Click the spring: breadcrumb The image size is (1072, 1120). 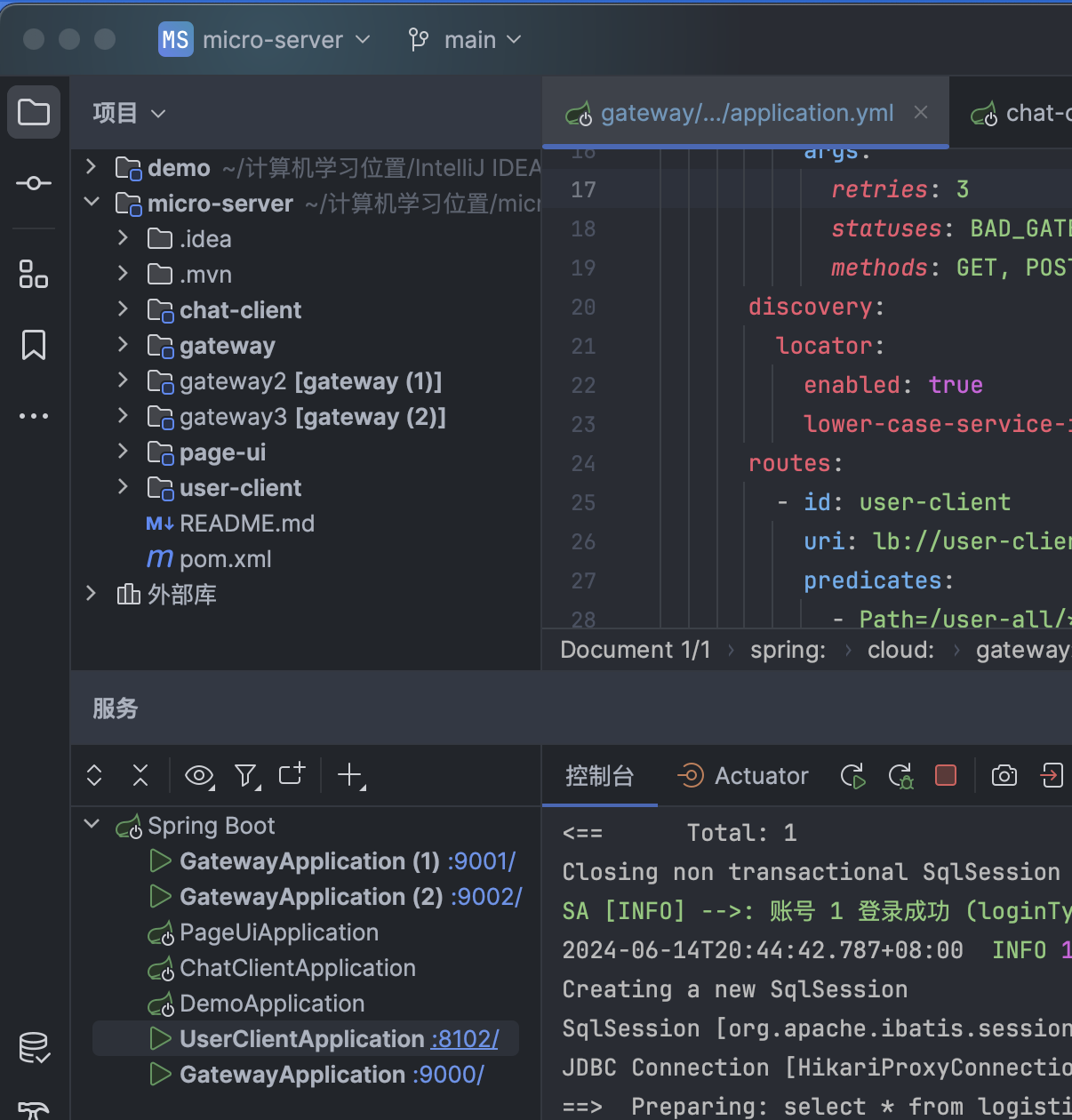pyautogui.click(x=788, y=650)
